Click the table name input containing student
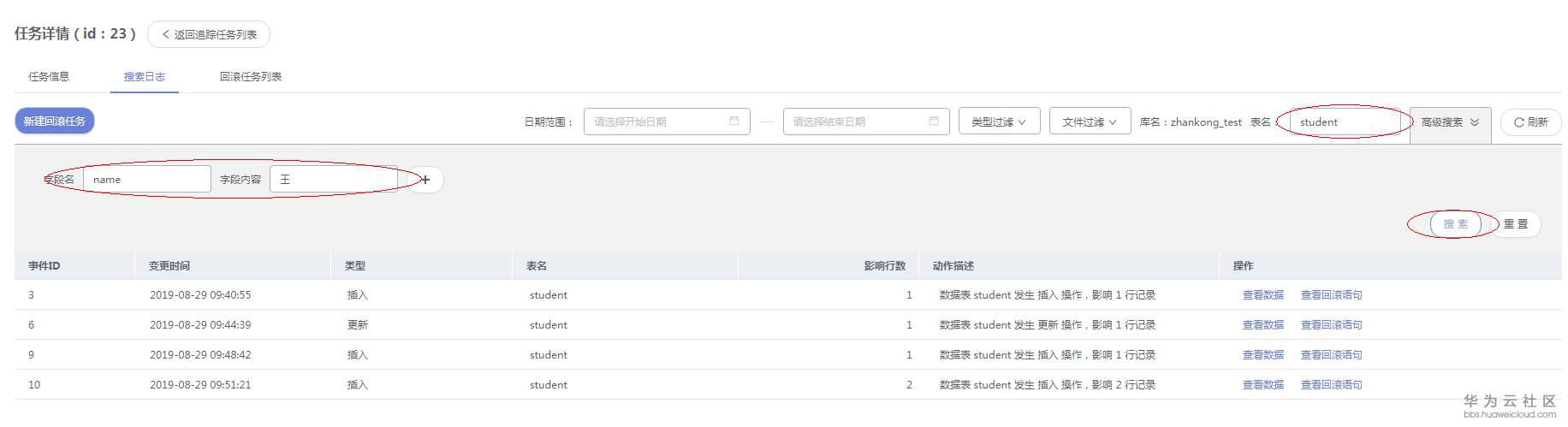The height and width of the screenshot is (427, 1568). click(1344, 122)
